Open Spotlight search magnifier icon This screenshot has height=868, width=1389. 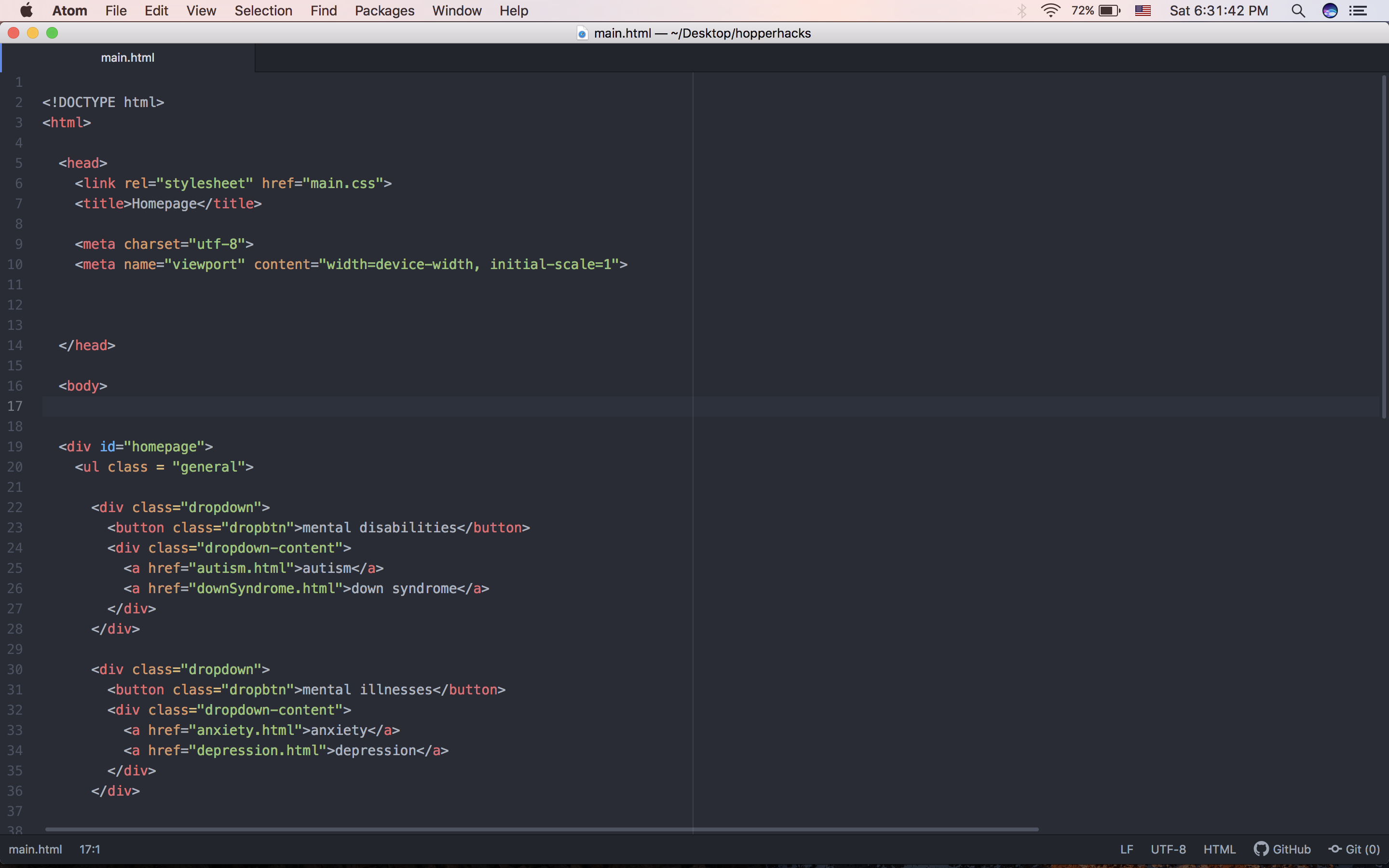[1298, 11]
